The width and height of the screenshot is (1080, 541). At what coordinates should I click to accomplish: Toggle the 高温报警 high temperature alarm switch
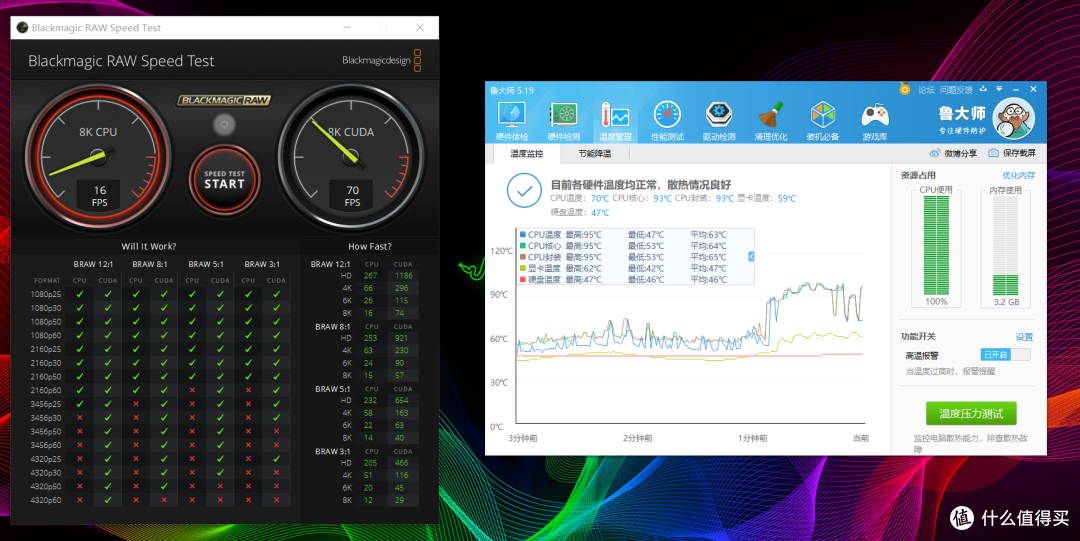[1006, 354]
